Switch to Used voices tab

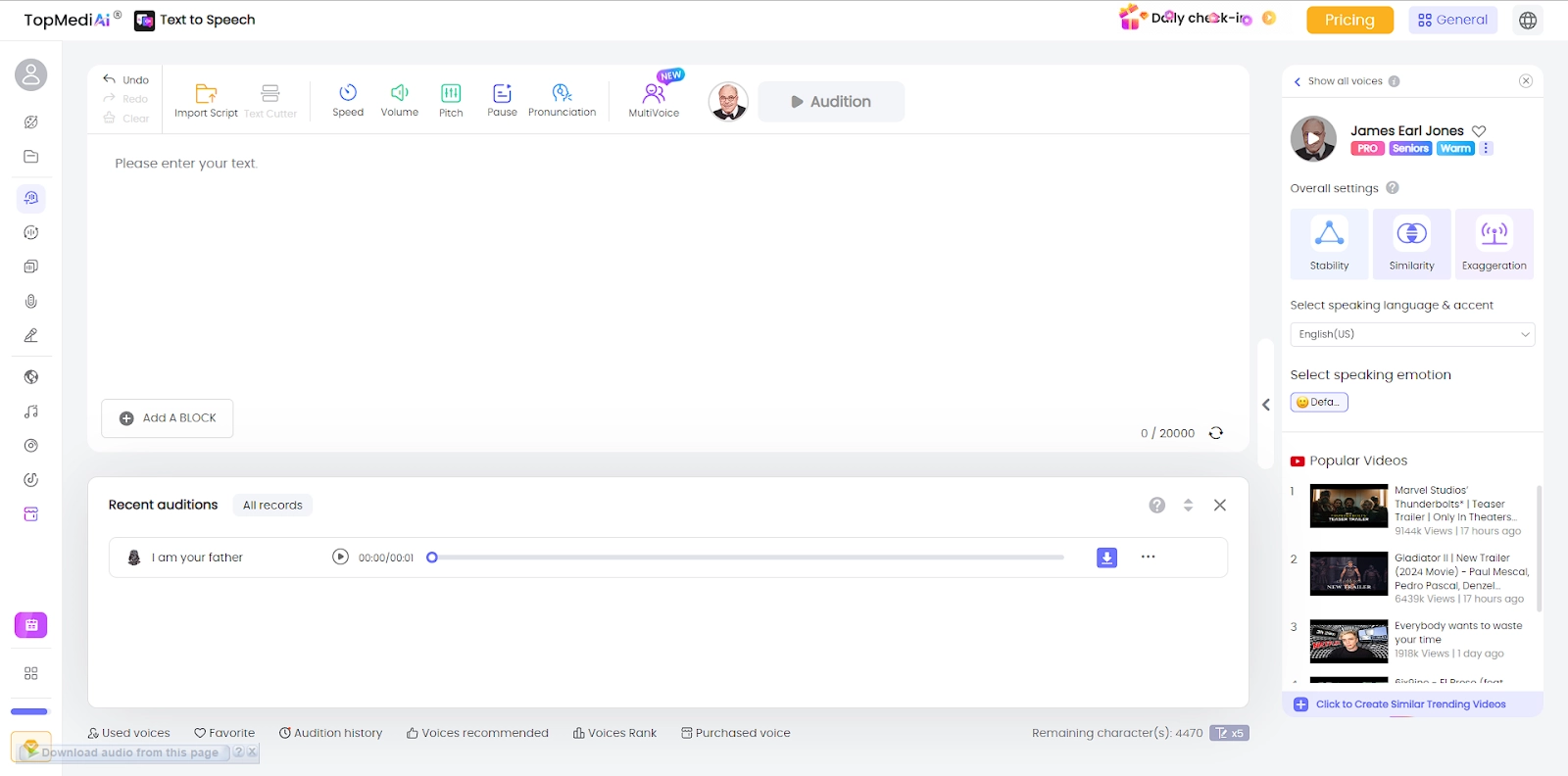pyautogui.click(x=128, y=733)
